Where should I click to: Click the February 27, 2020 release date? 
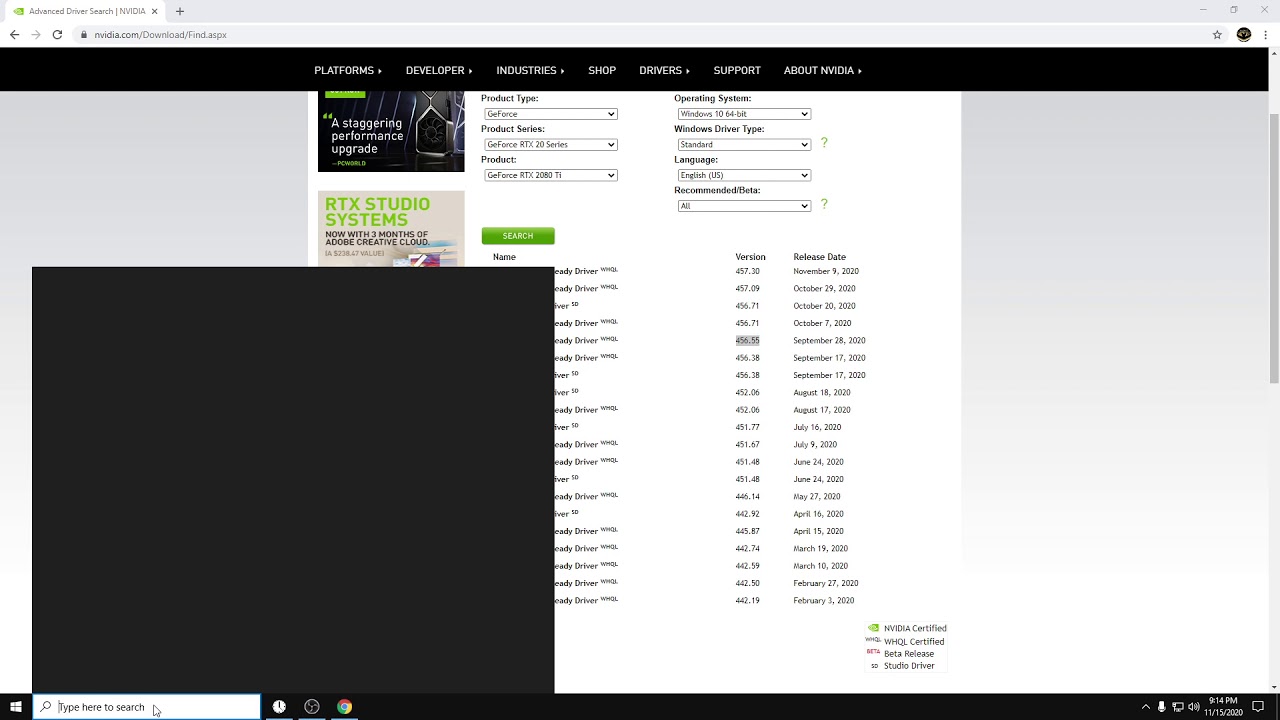point(826,583)
